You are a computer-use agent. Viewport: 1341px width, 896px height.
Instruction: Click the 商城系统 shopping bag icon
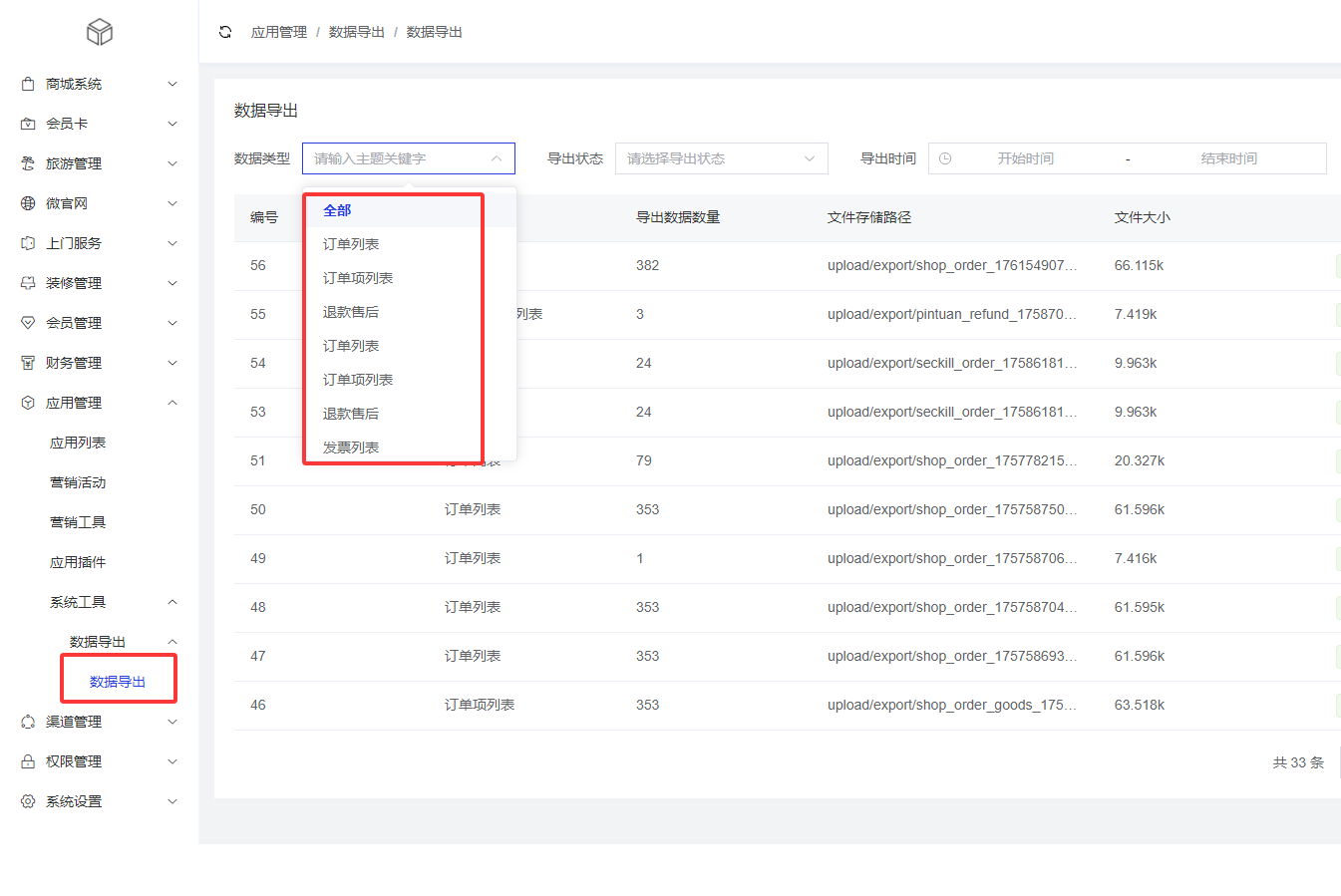(x=28, y=84)
